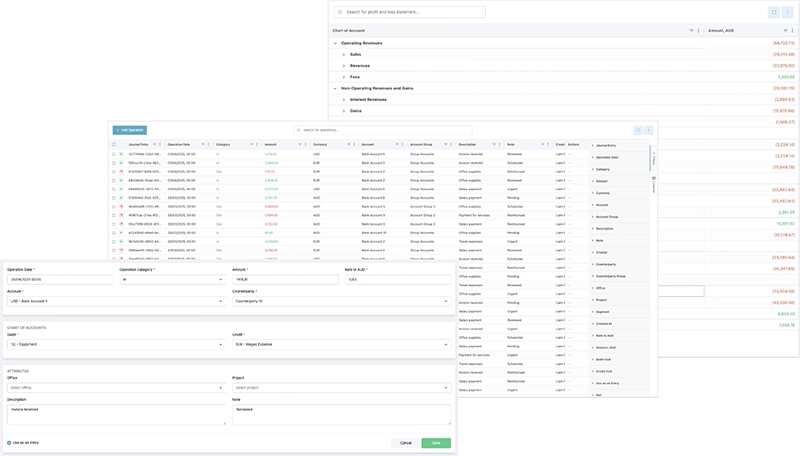Open the Select office dropdown
The height and width of the screenshot is (456, 800).
pos(116,388)
